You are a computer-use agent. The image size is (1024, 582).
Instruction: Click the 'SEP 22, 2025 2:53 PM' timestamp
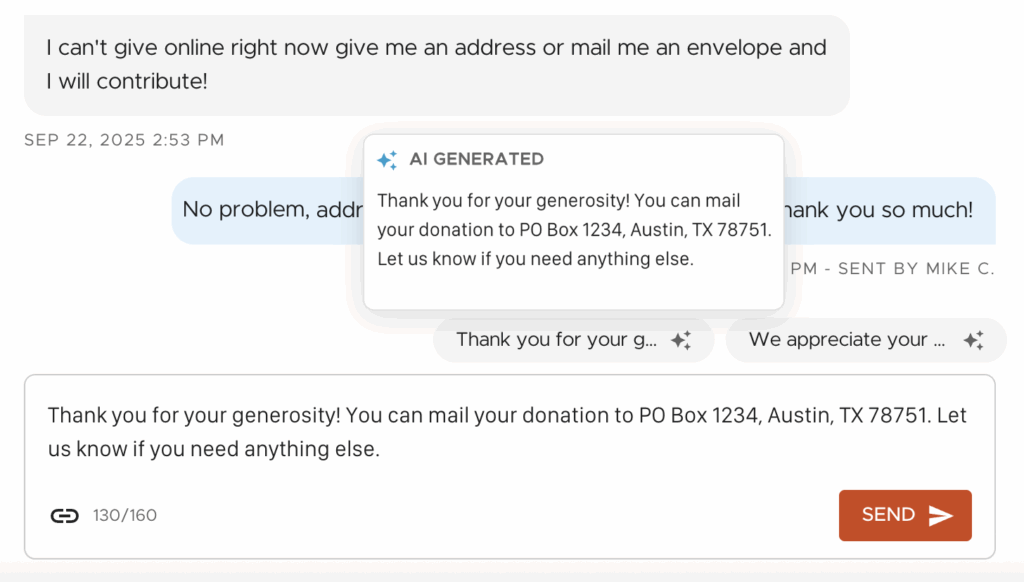(x=124, y=140)
